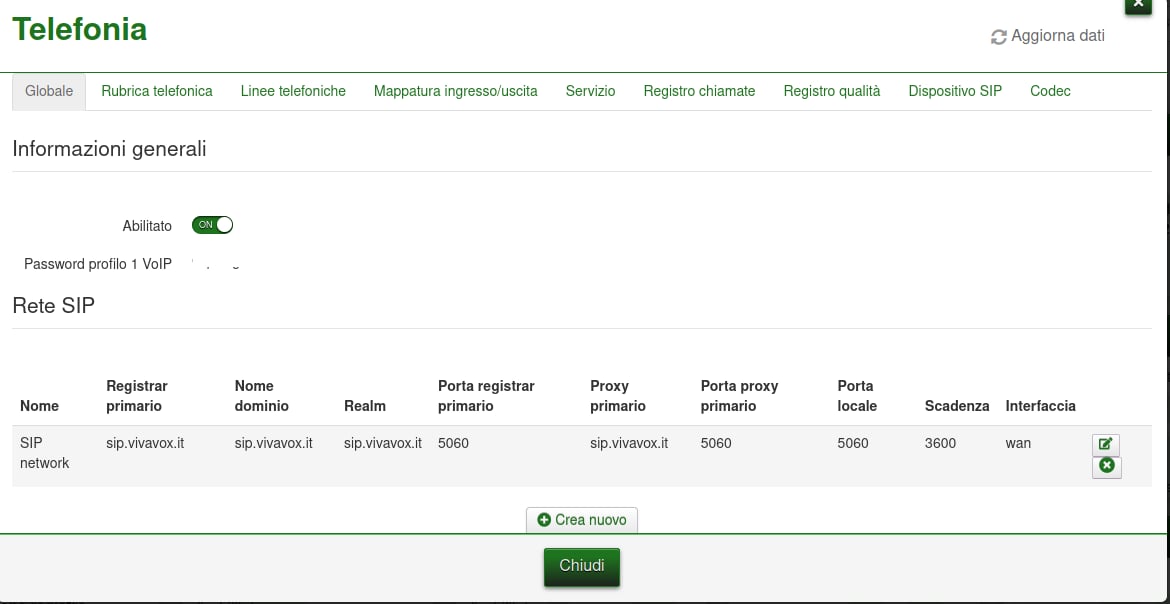
Task: Click the Informazioni generali heading
Action: tap(110, 149)
